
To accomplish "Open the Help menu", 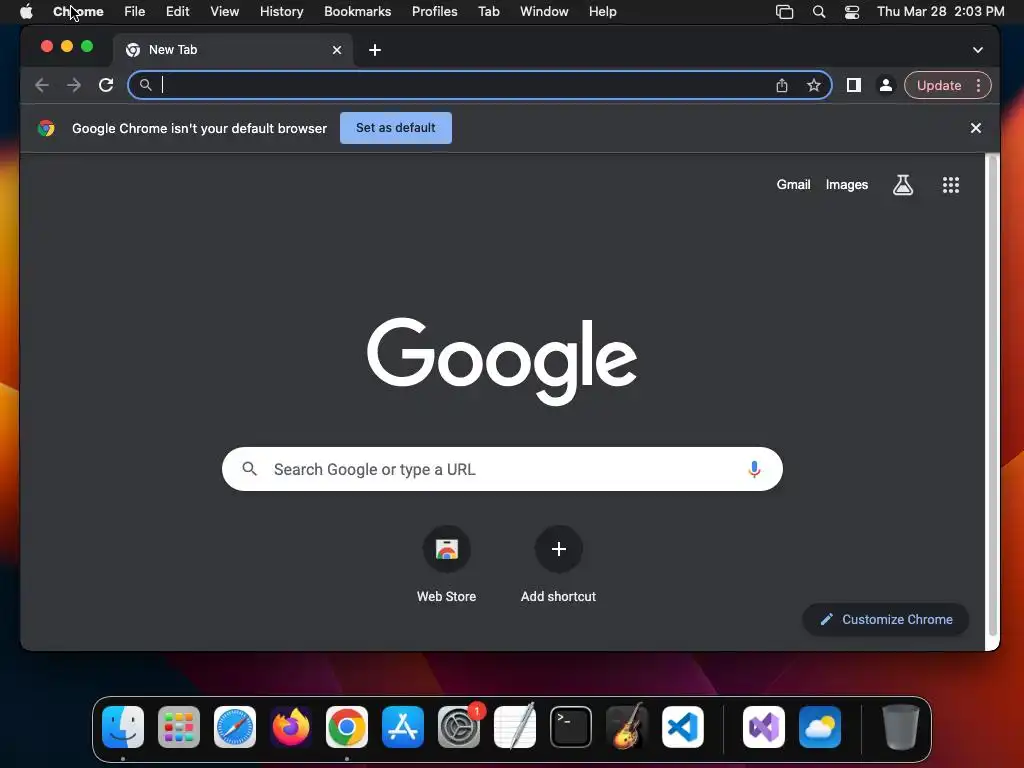I will pos(602,12).
